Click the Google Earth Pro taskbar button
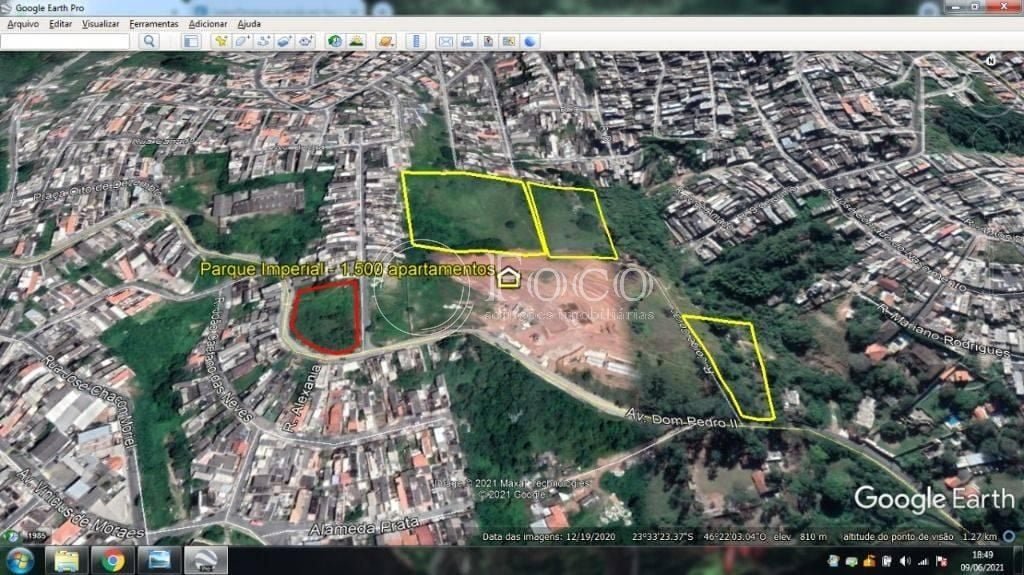This screenshot has width=1024, height=575. (x=206, y=561)
